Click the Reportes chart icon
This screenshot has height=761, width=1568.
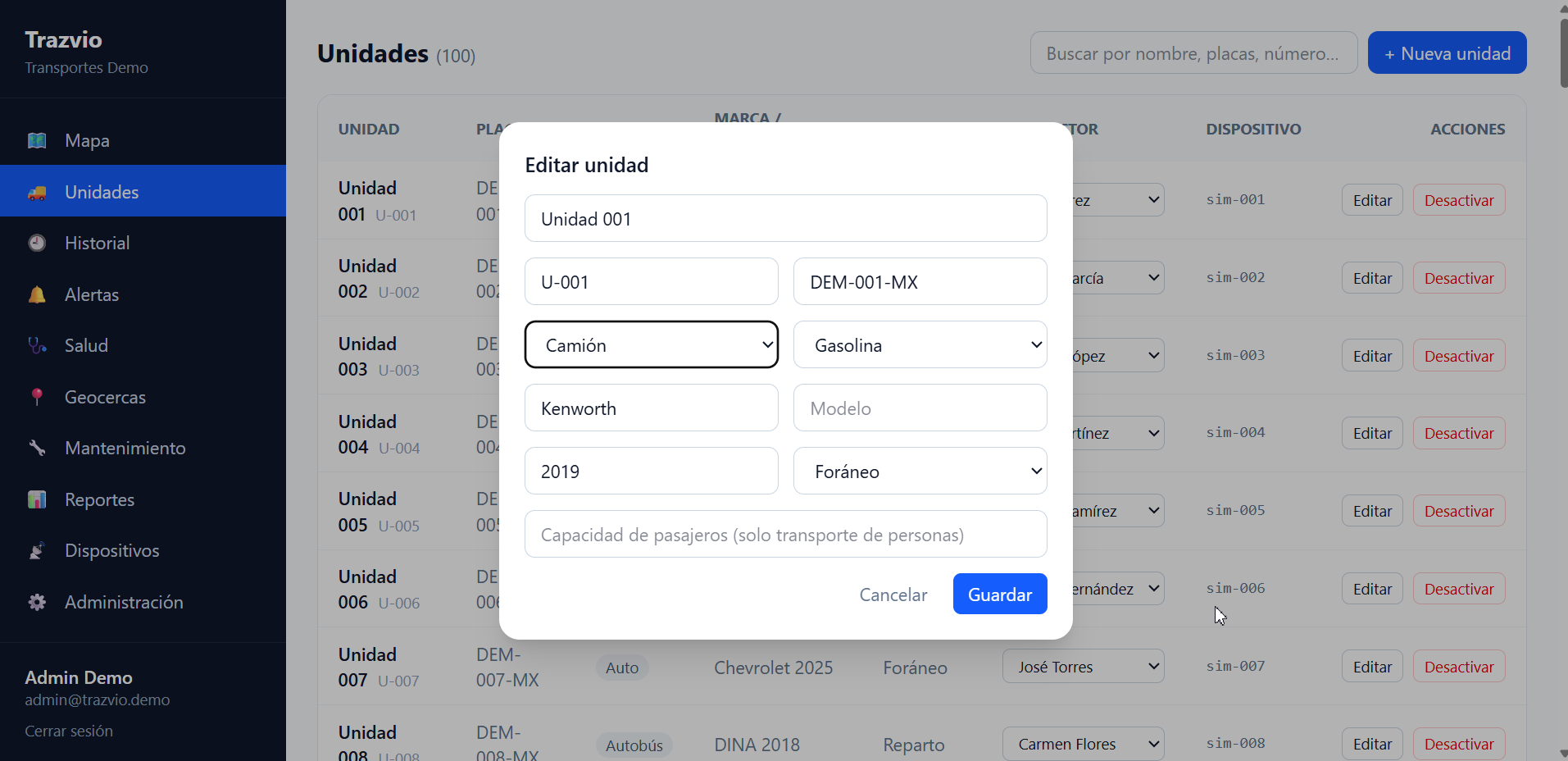click(x=37, y=499)
